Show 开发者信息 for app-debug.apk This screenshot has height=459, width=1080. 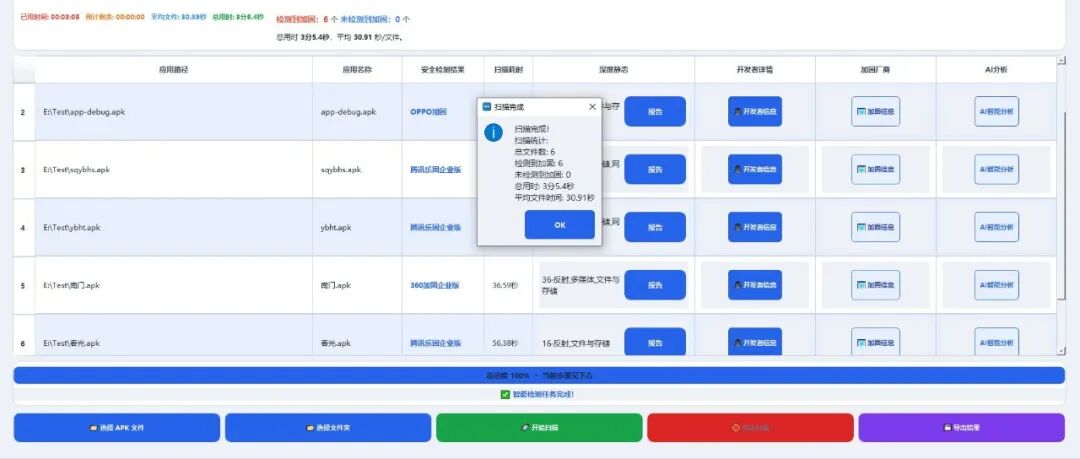point(755,112)
